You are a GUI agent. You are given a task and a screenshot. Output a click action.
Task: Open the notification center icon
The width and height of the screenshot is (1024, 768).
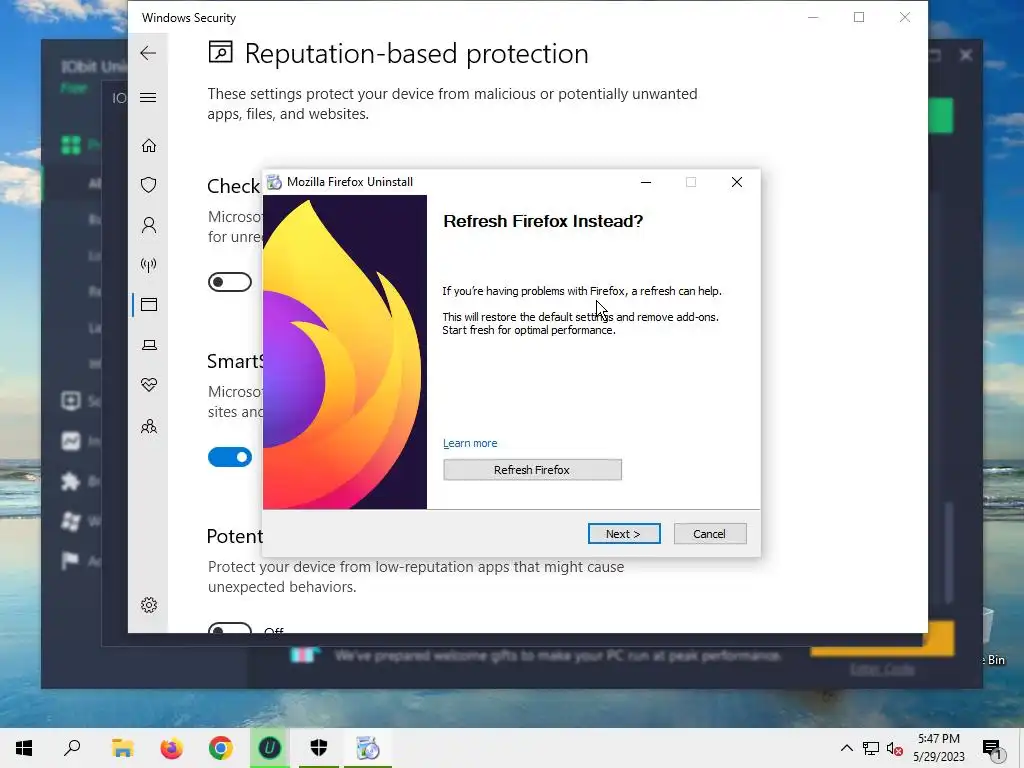click(x=992, y=750)
